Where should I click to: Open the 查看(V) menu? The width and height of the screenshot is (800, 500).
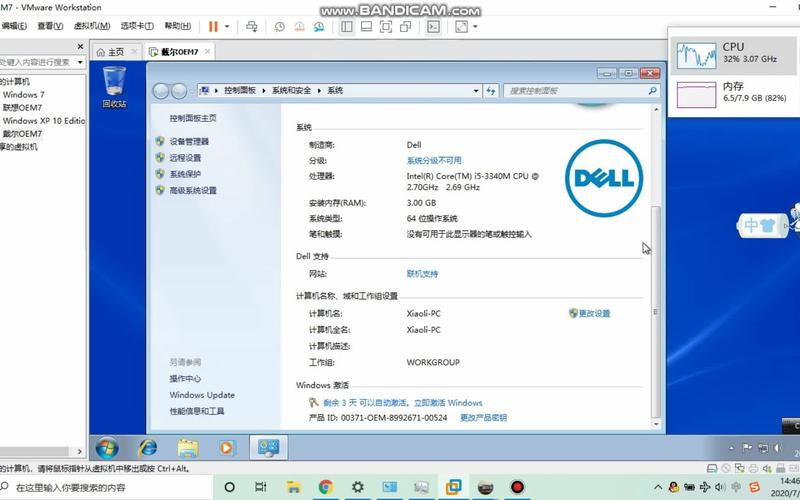pos(50,26)
